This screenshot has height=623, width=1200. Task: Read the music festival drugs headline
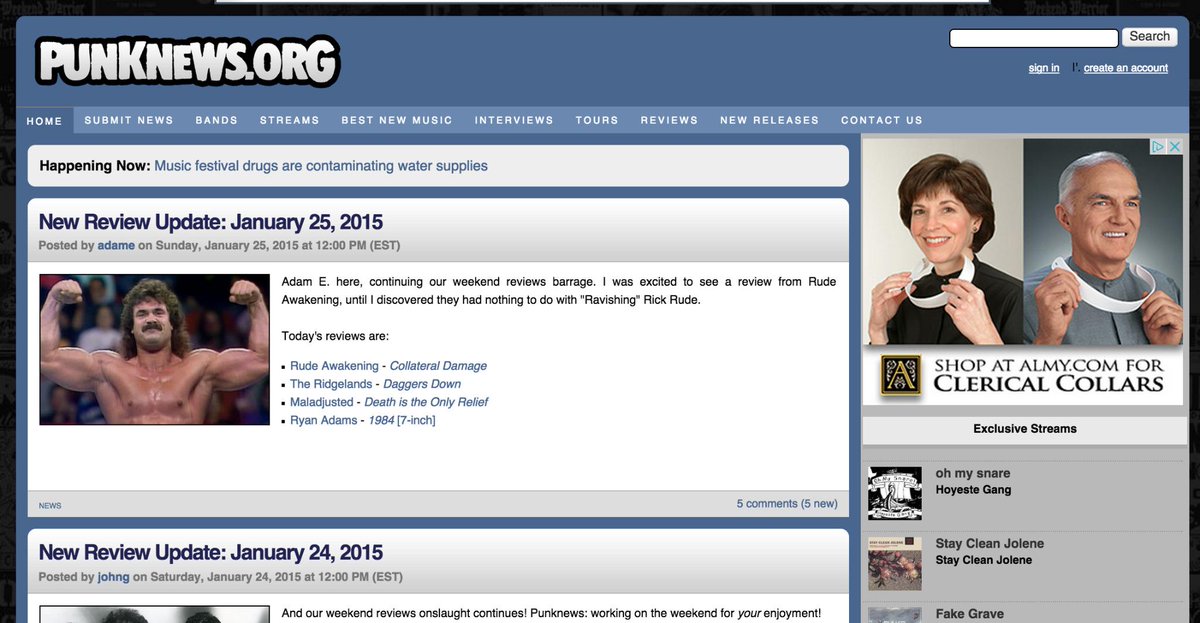[x=321, y=166]
